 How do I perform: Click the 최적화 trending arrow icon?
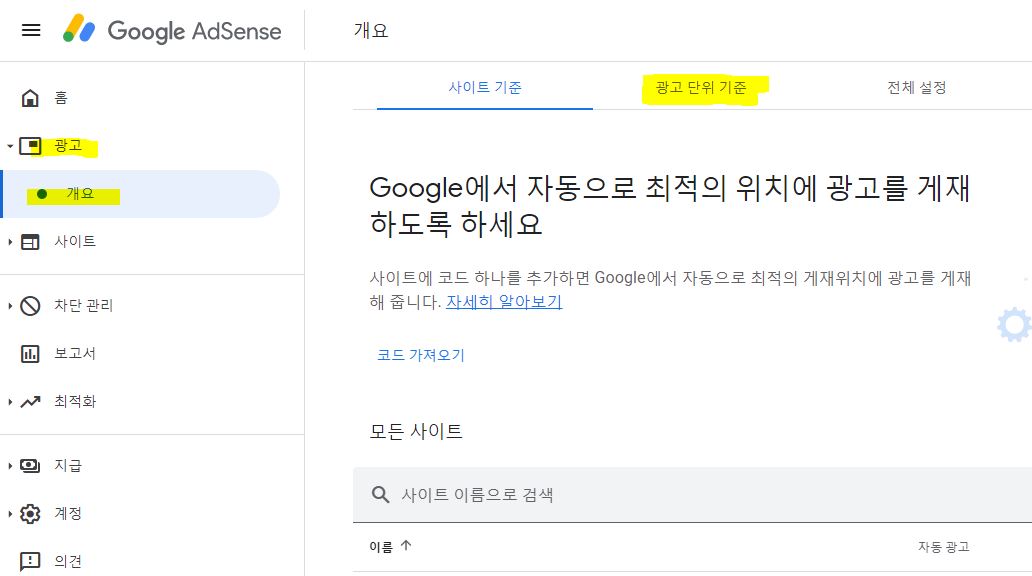(x=30, y=402)
